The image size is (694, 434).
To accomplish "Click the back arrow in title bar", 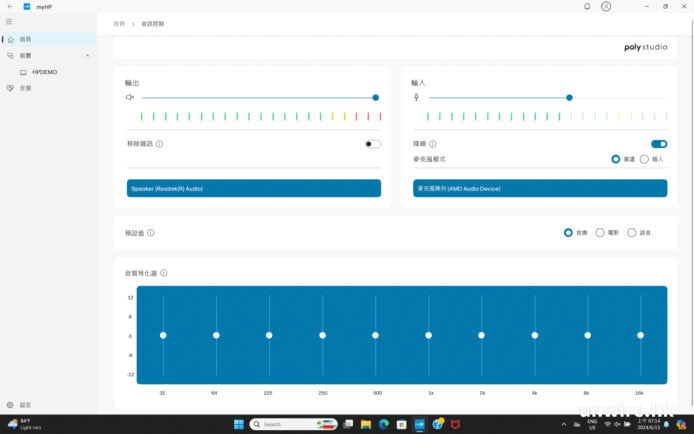I will coord(9,6).
